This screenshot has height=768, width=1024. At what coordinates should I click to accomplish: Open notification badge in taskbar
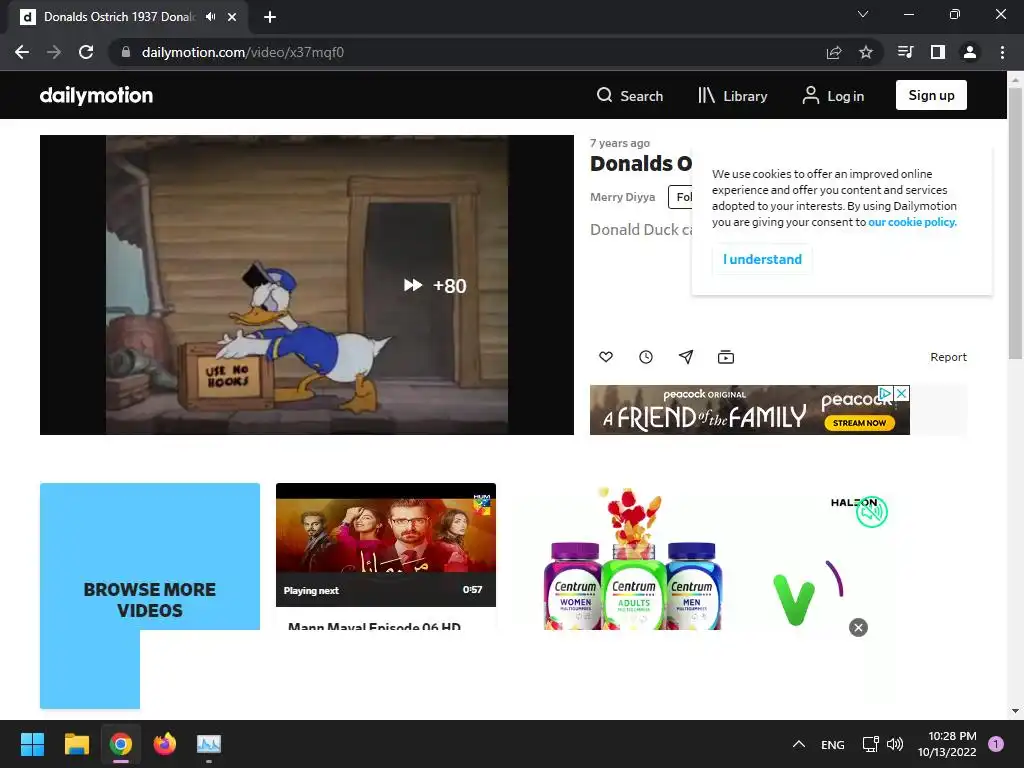pos(996,743)
